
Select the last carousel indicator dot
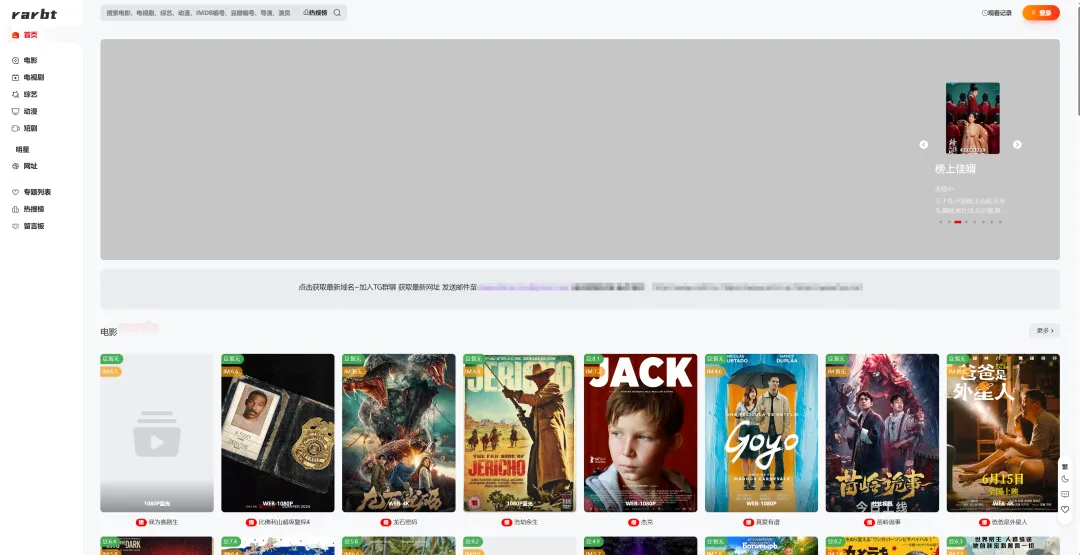1000,222
